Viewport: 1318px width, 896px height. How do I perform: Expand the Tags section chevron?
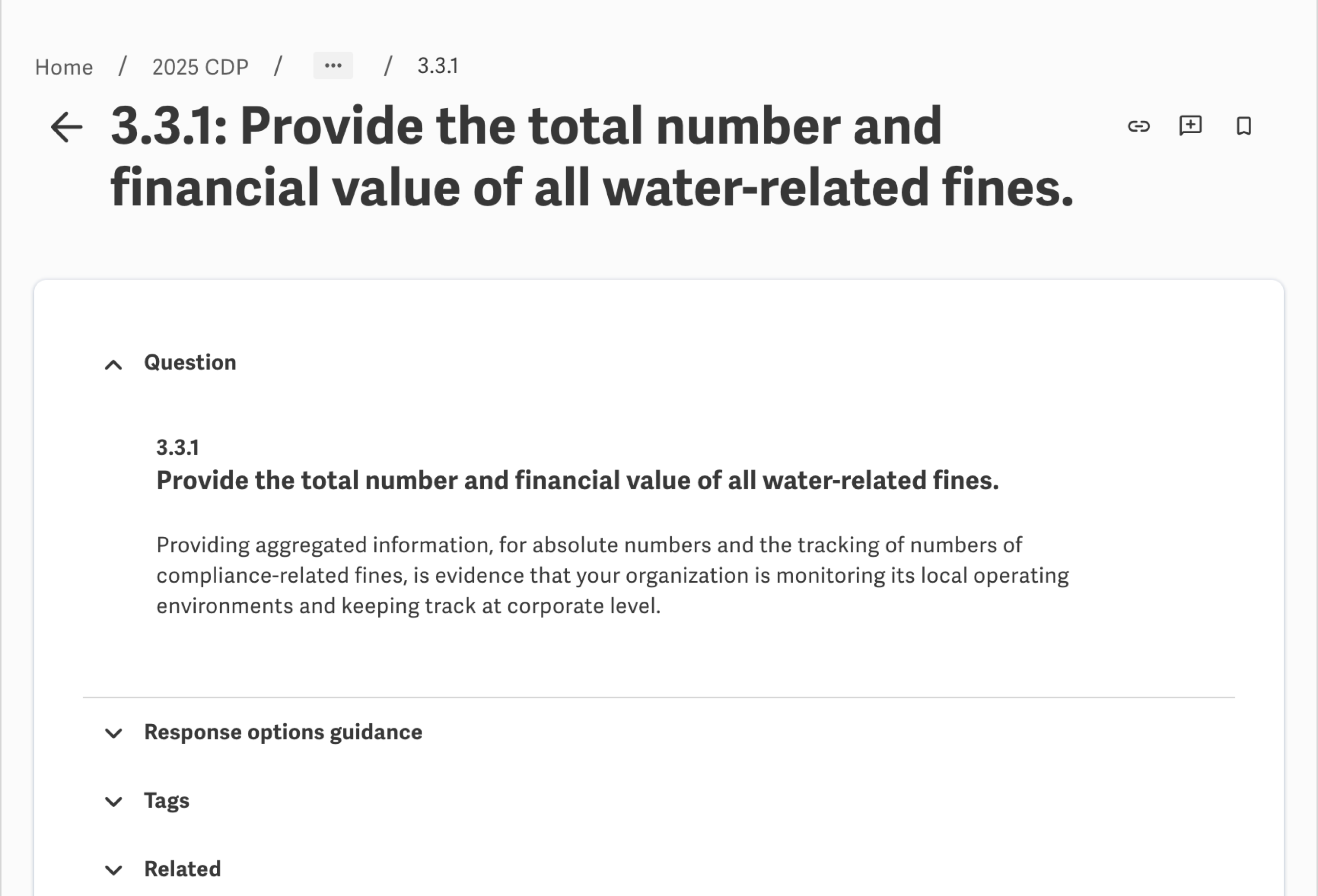point(113,801)
